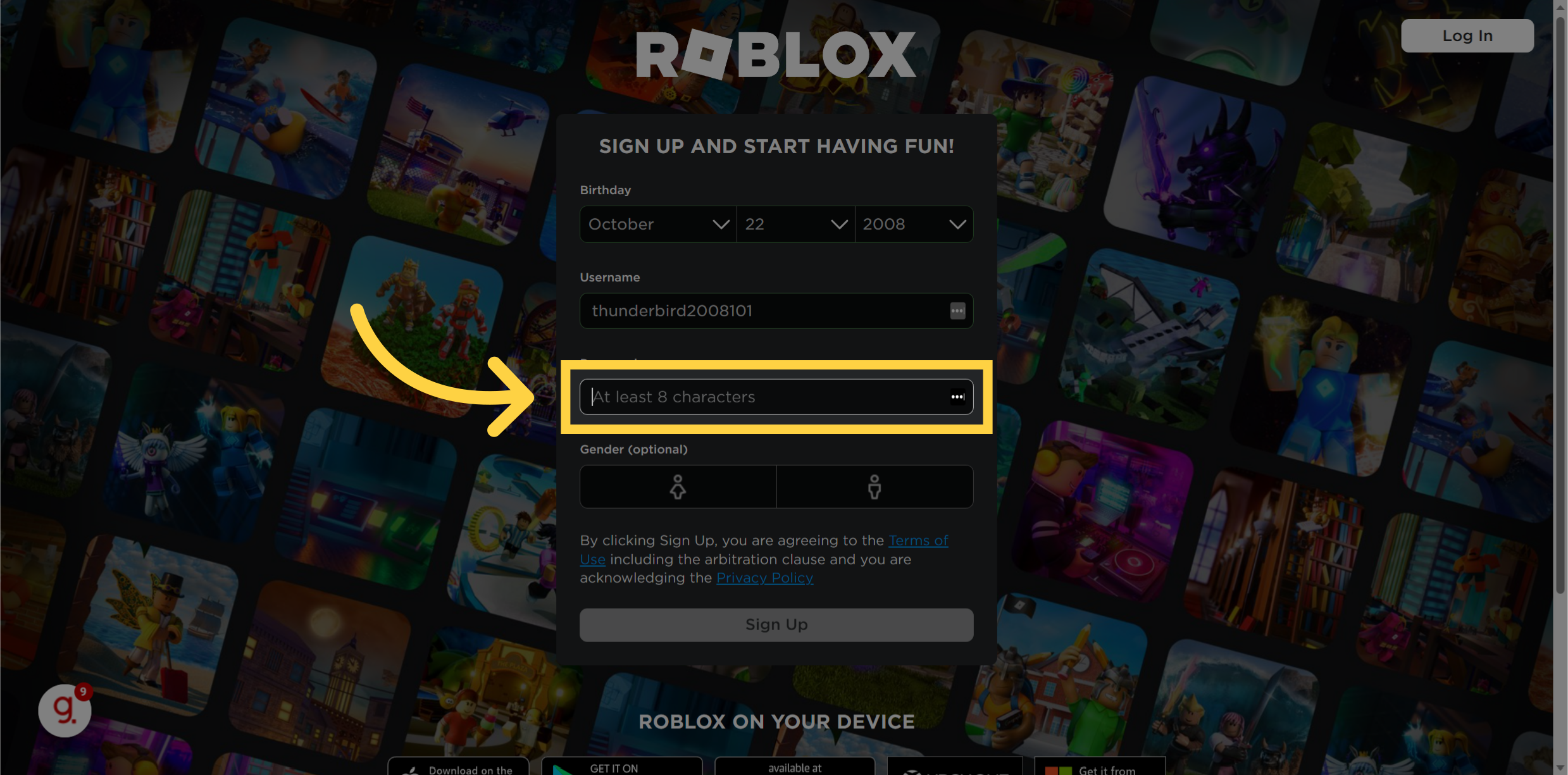Click the Log In button
The width and height of the screenshot is (1568, 775).
1468,35
